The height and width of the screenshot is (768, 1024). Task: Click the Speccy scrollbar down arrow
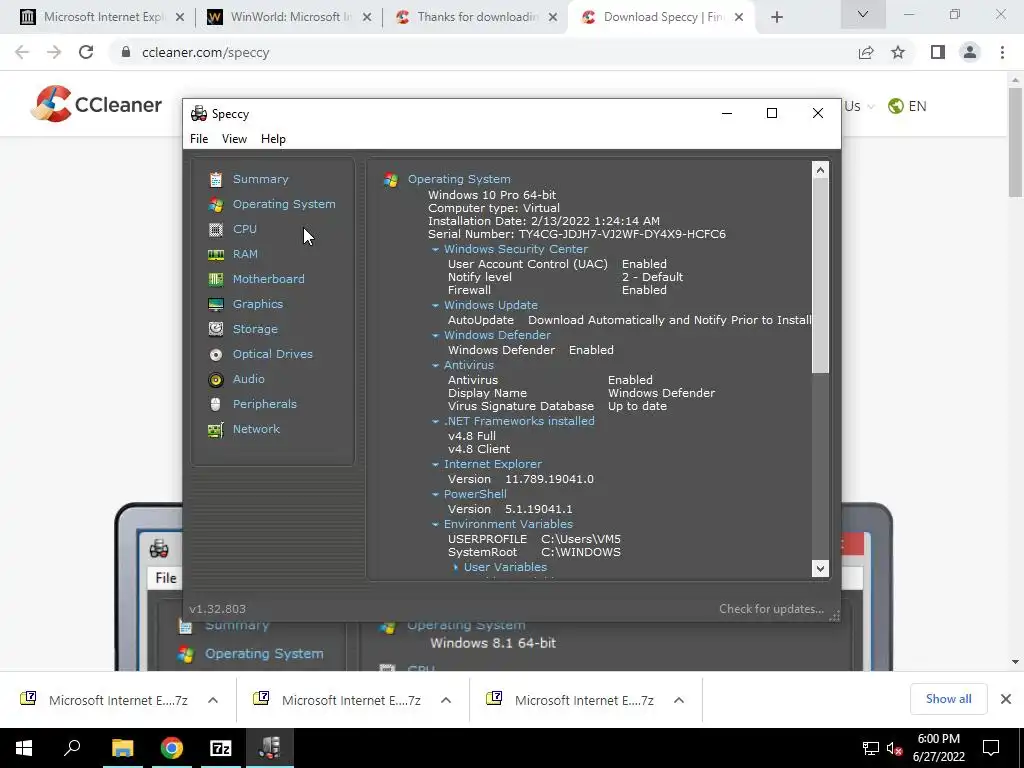tap(820, 568)
